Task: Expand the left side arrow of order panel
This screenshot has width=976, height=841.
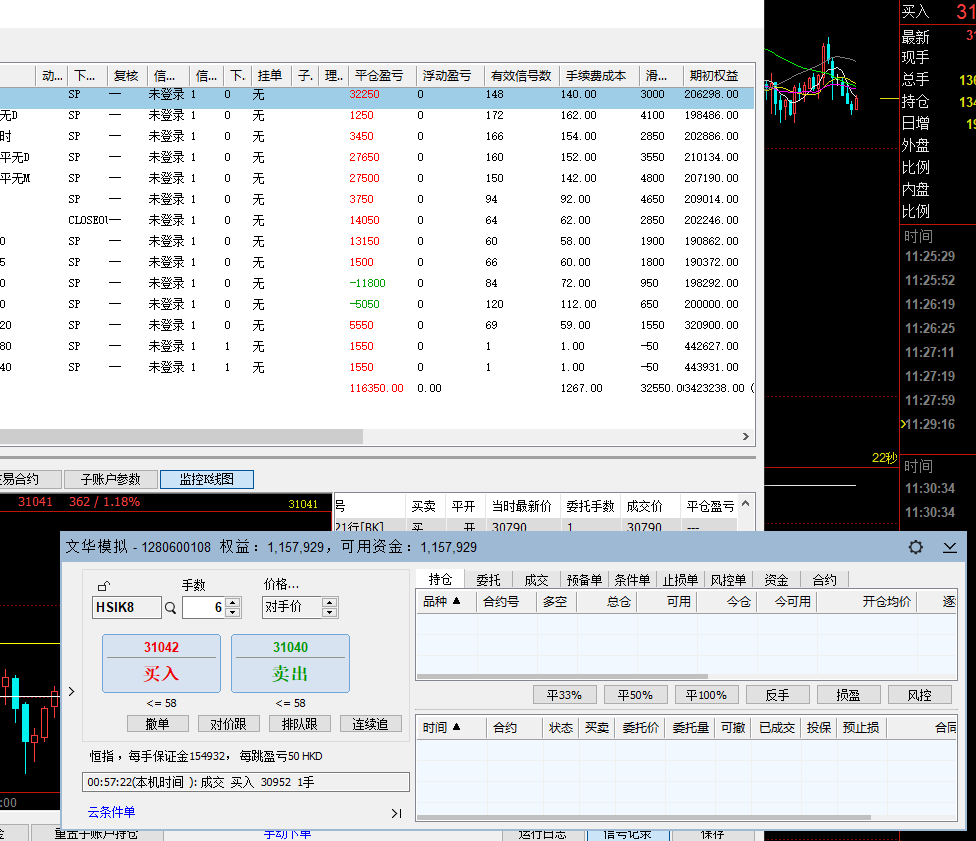Action: 71,691
